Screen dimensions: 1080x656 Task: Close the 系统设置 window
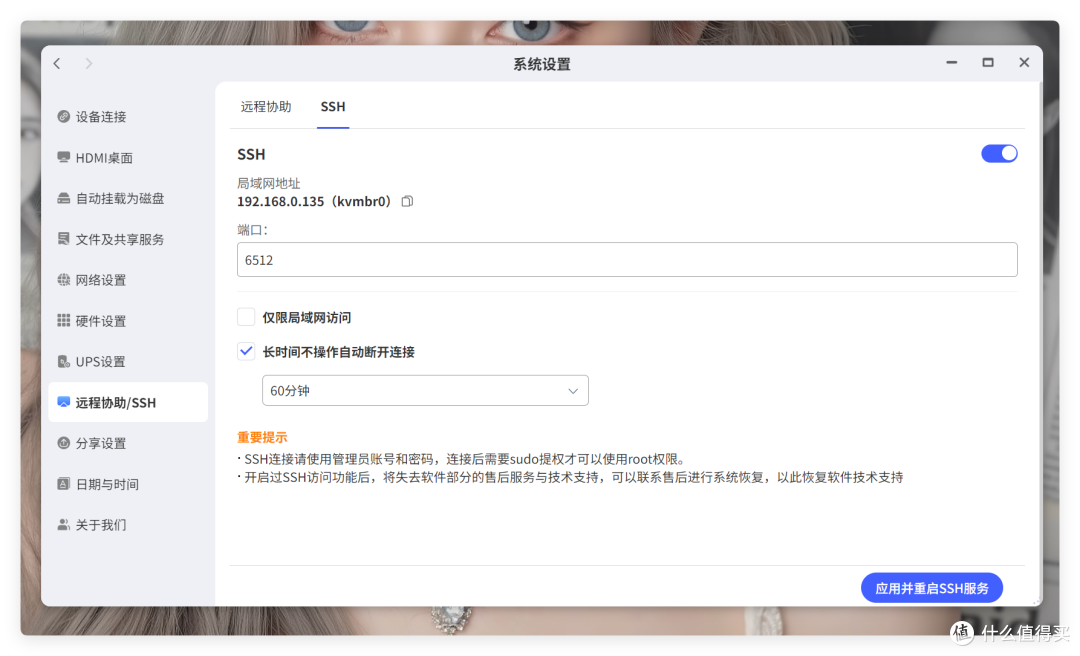click(x=1024, y=63)
